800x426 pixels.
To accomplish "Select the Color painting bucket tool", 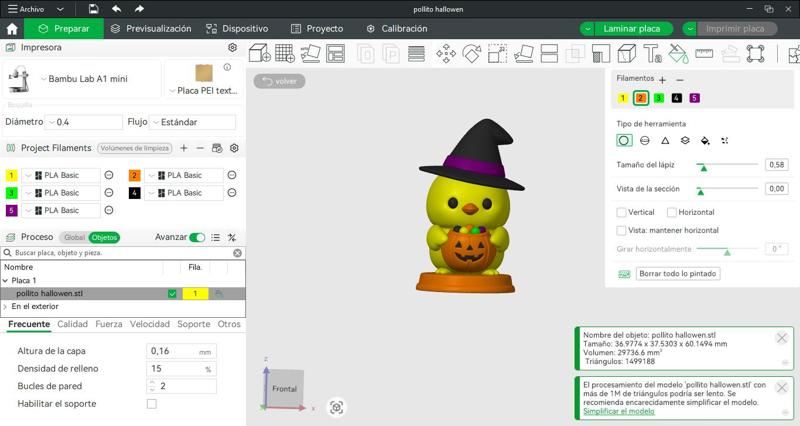I will click(x=678, y=53).
